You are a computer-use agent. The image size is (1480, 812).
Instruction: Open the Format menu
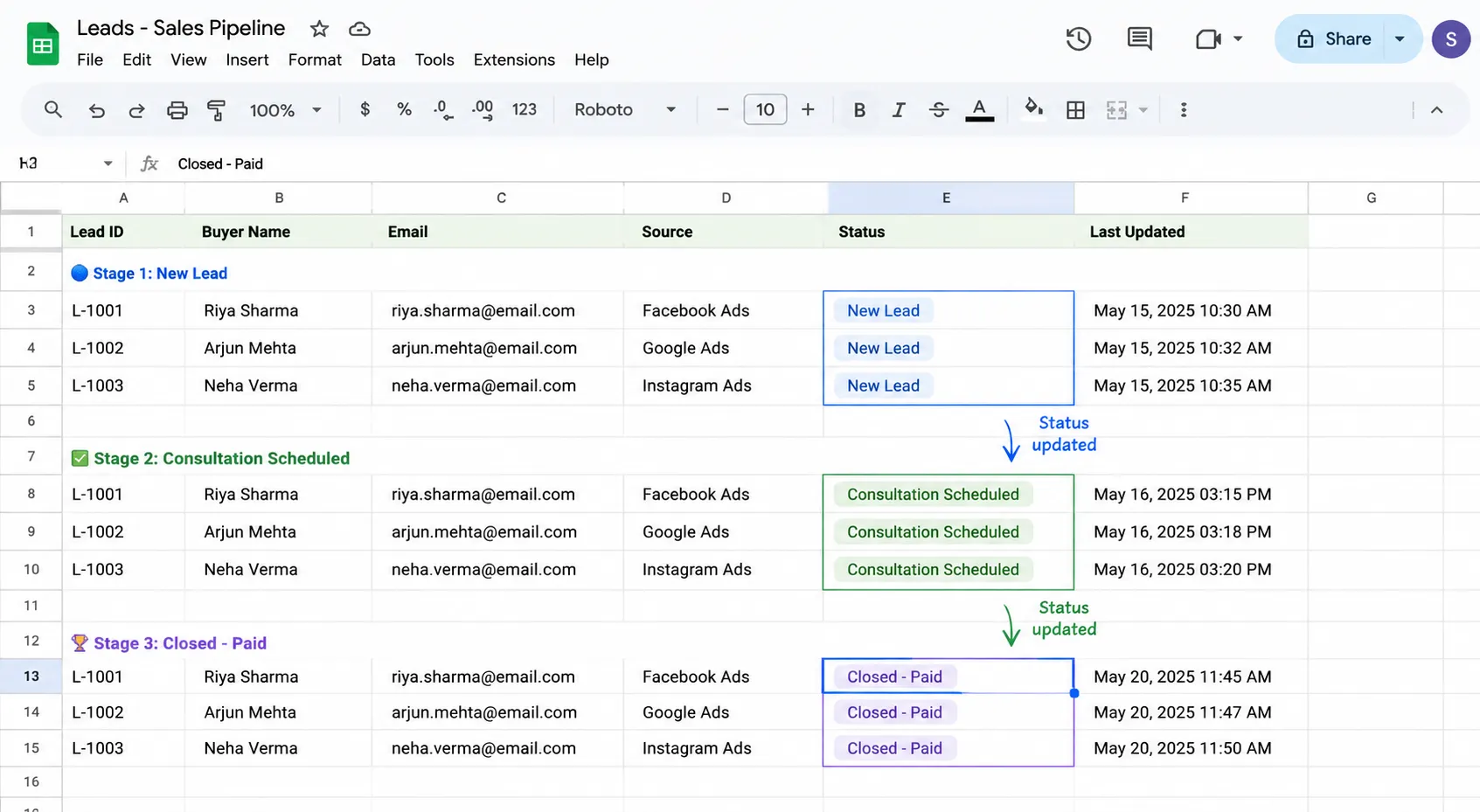(x=315, y=59)
